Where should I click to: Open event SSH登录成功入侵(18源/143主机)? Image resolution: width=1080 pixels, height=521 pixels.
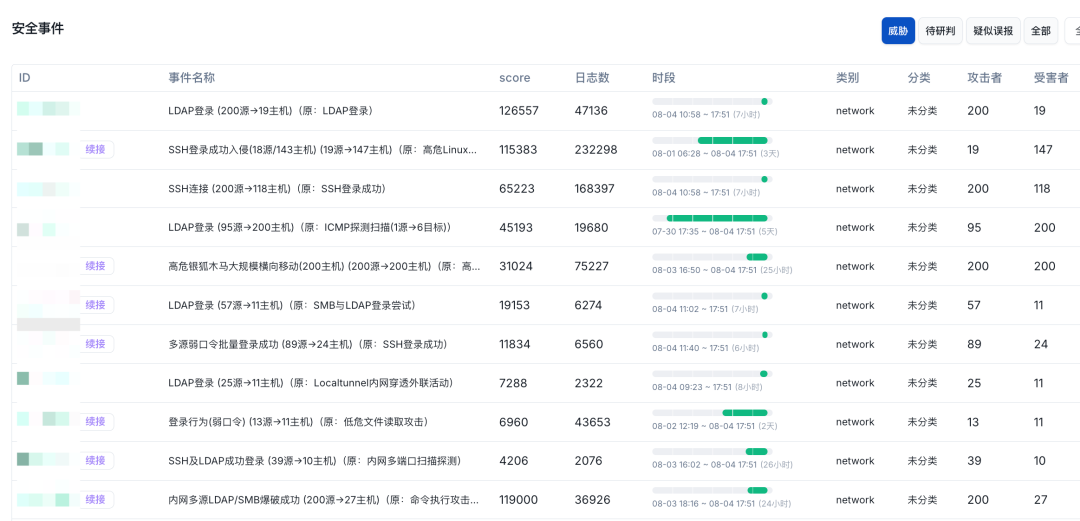click(x=322, y=150)
